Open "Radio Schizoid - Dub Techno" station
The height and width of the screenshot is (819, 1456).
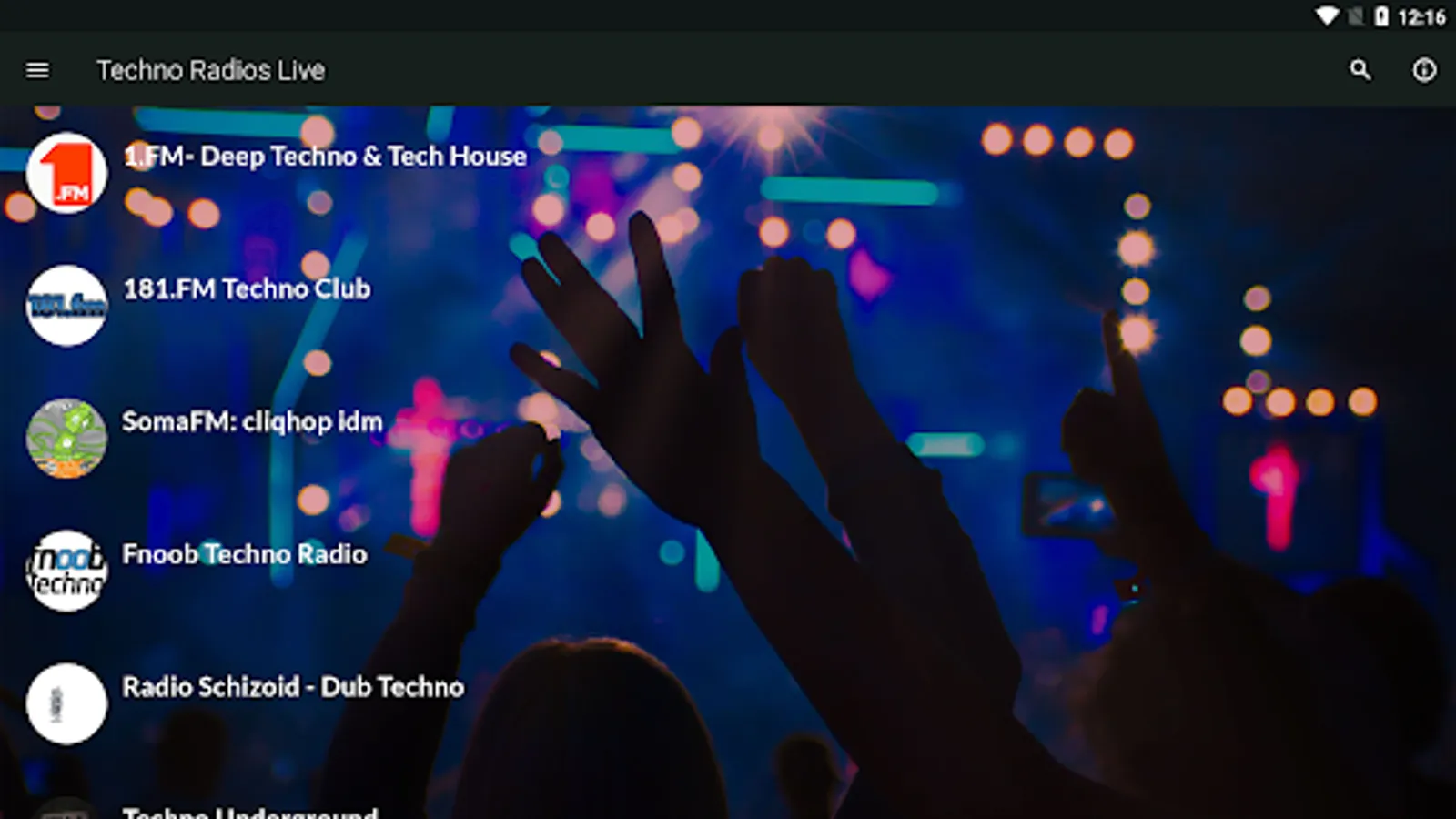(x=293, y=687)
